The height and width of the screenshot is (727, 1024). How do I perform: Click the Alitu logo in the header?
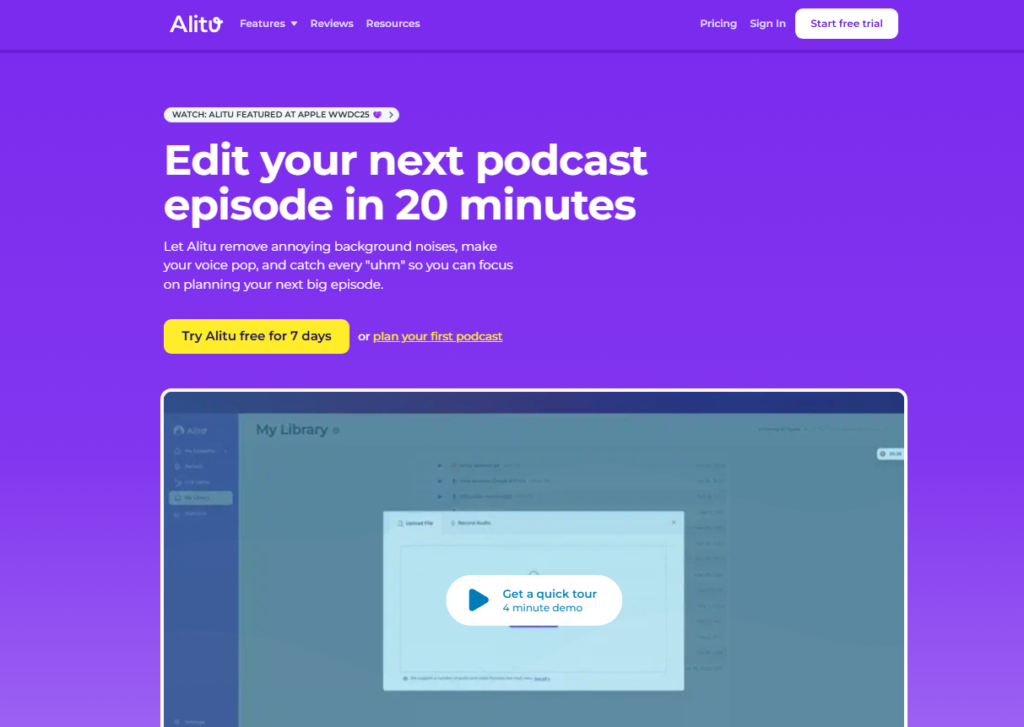click(196, 24)
